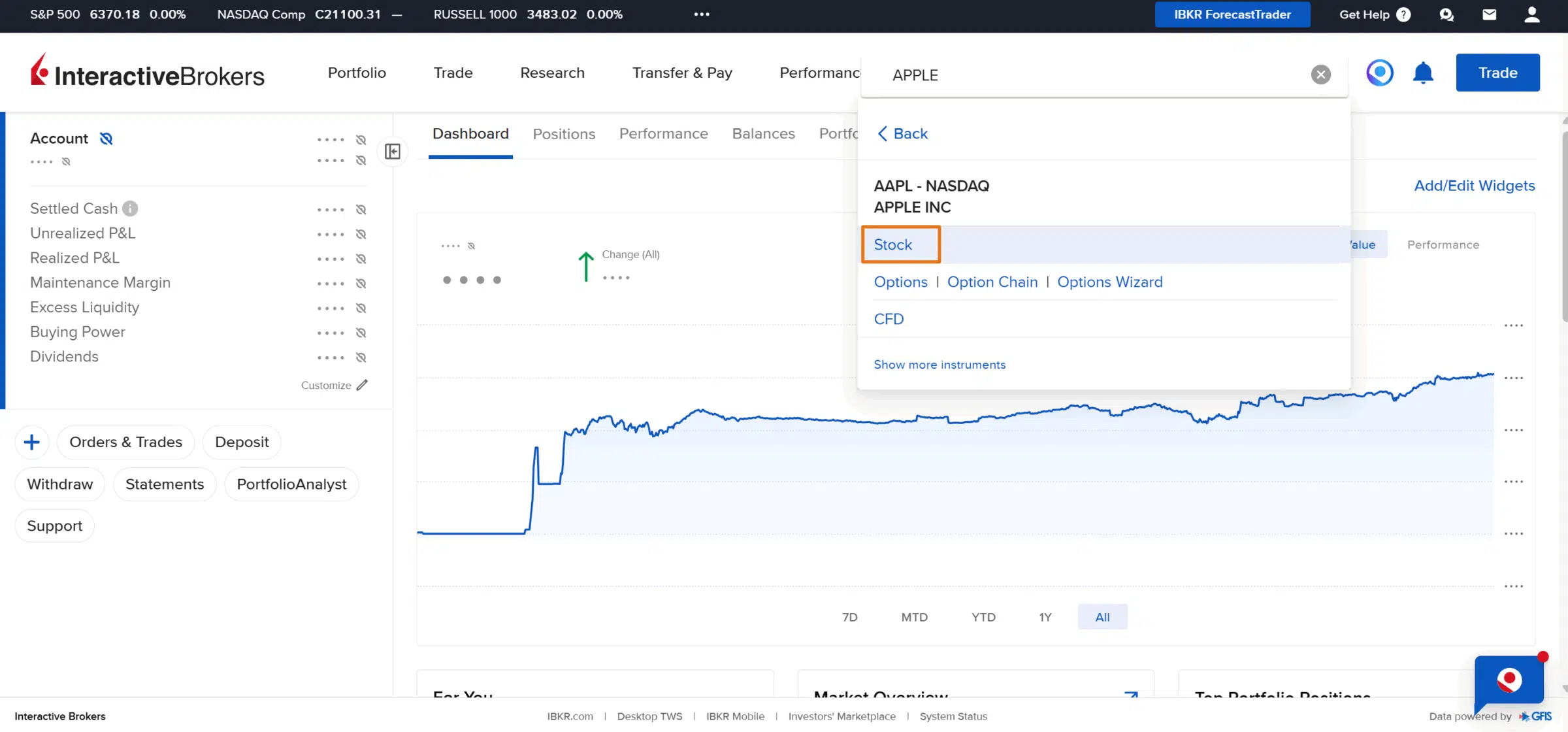
Task: Open System Status footer link
Action: (953, 716)
